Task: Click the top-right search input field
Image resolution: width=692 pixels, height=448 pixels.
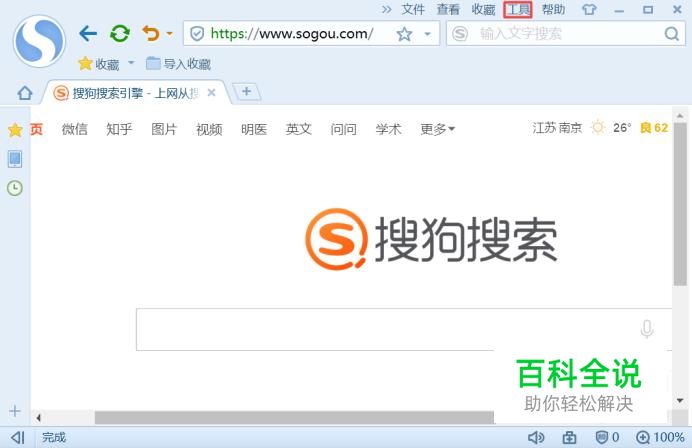Action: 565,34
